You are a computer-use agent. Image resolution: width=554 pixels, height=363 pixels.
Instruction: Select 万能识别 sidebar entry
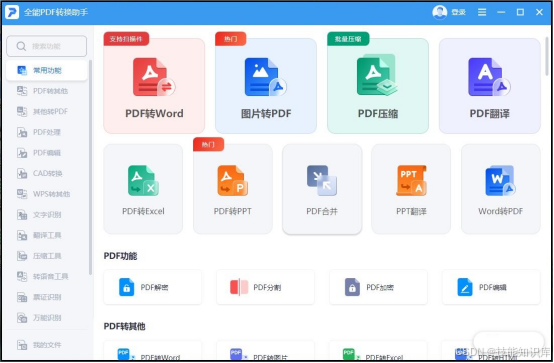47,317
